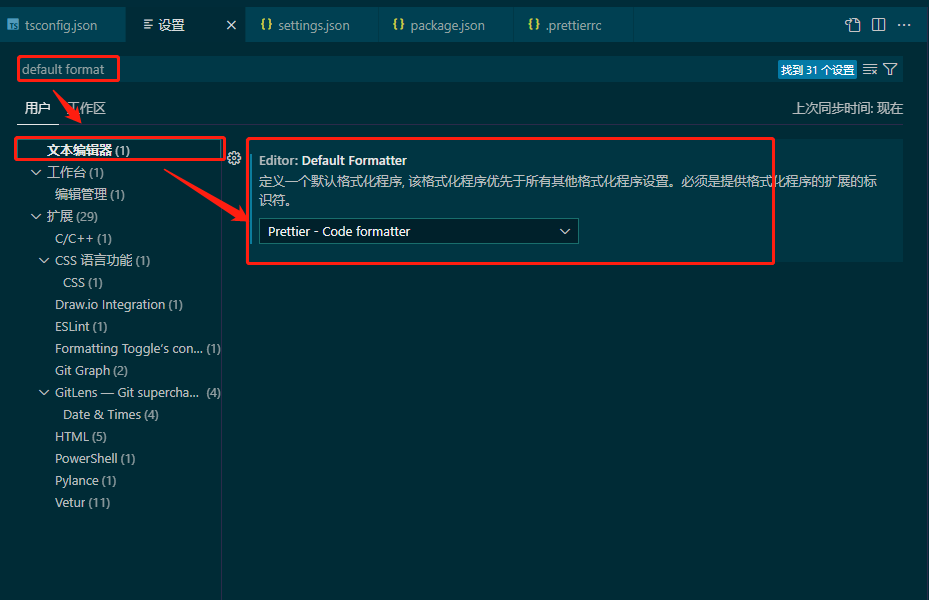Open the more actions ellipsis menu
The image size is (929, 600).
click(x=904, y=24)
